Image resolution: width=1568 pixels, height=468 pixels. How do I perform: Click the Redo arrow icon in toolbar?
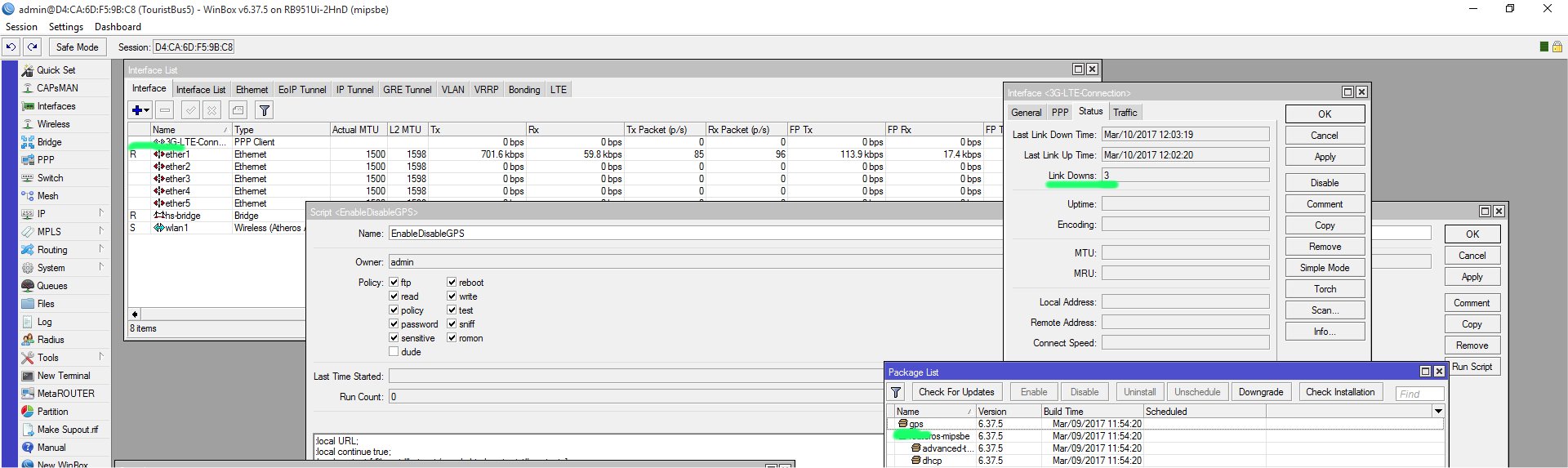pyautogui.click(x=33, y=47)
